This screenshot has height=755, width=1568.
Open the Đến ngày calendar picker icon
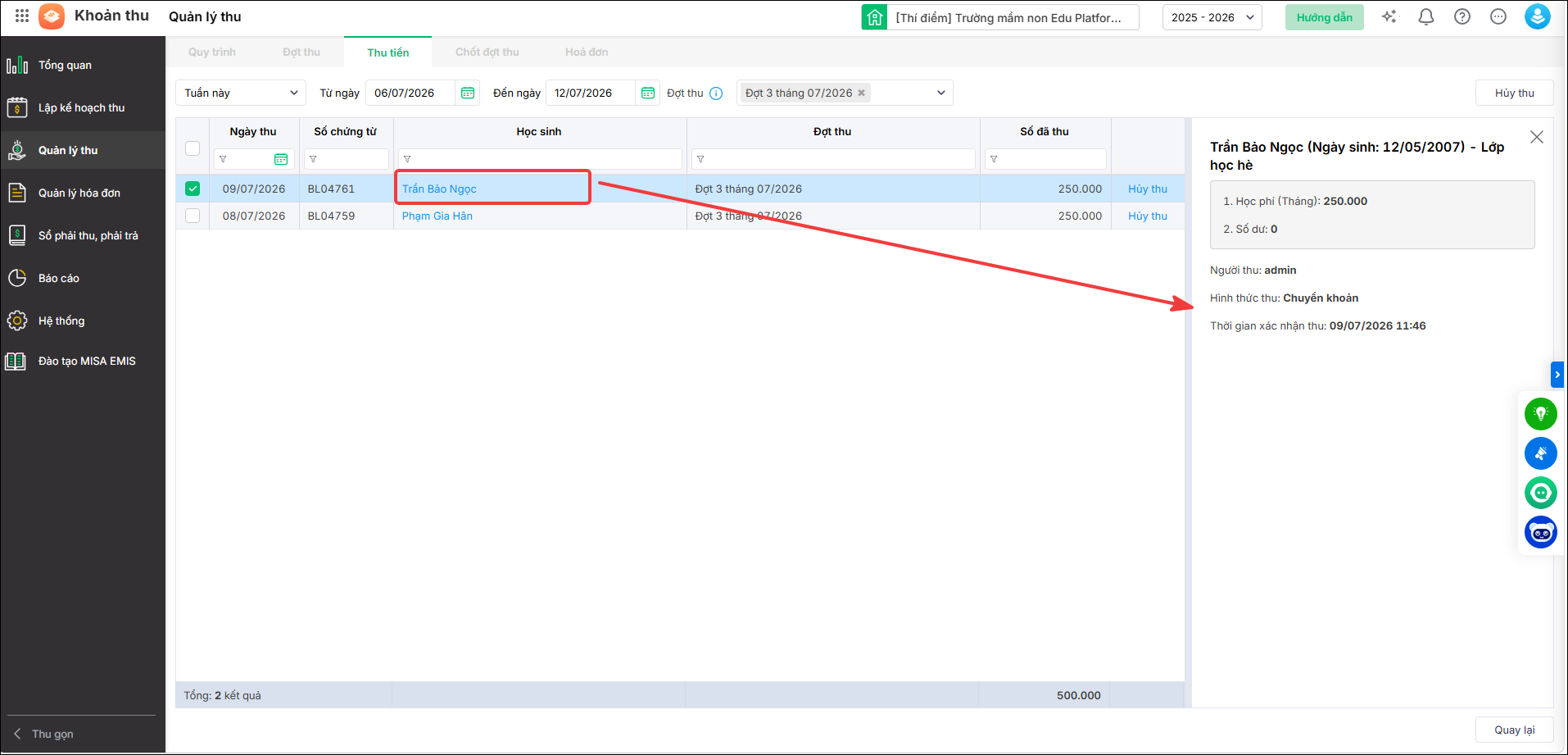pos(648,93)
